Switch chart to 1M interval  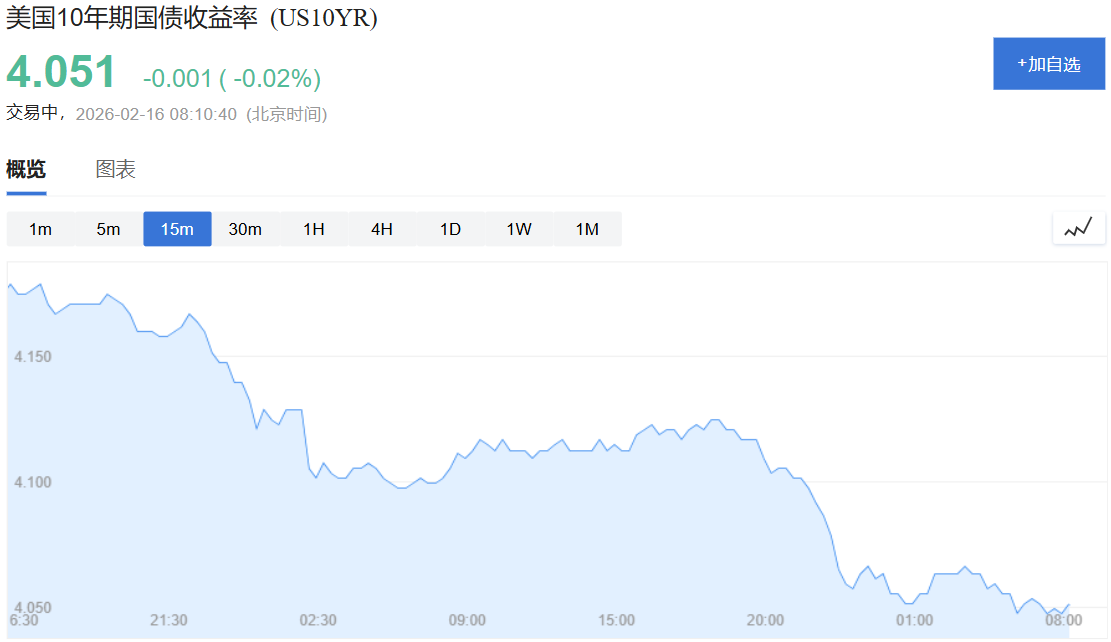tap(587, 229)
